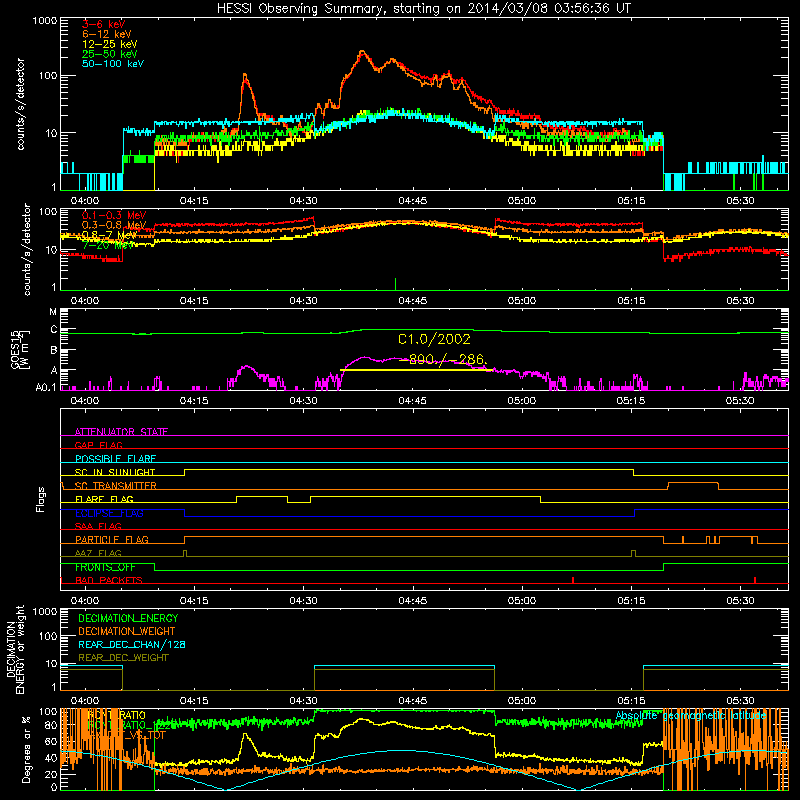Select the green 7-20 MeV legend label
This screenshot has height=800, width=800.
point(108,245)
